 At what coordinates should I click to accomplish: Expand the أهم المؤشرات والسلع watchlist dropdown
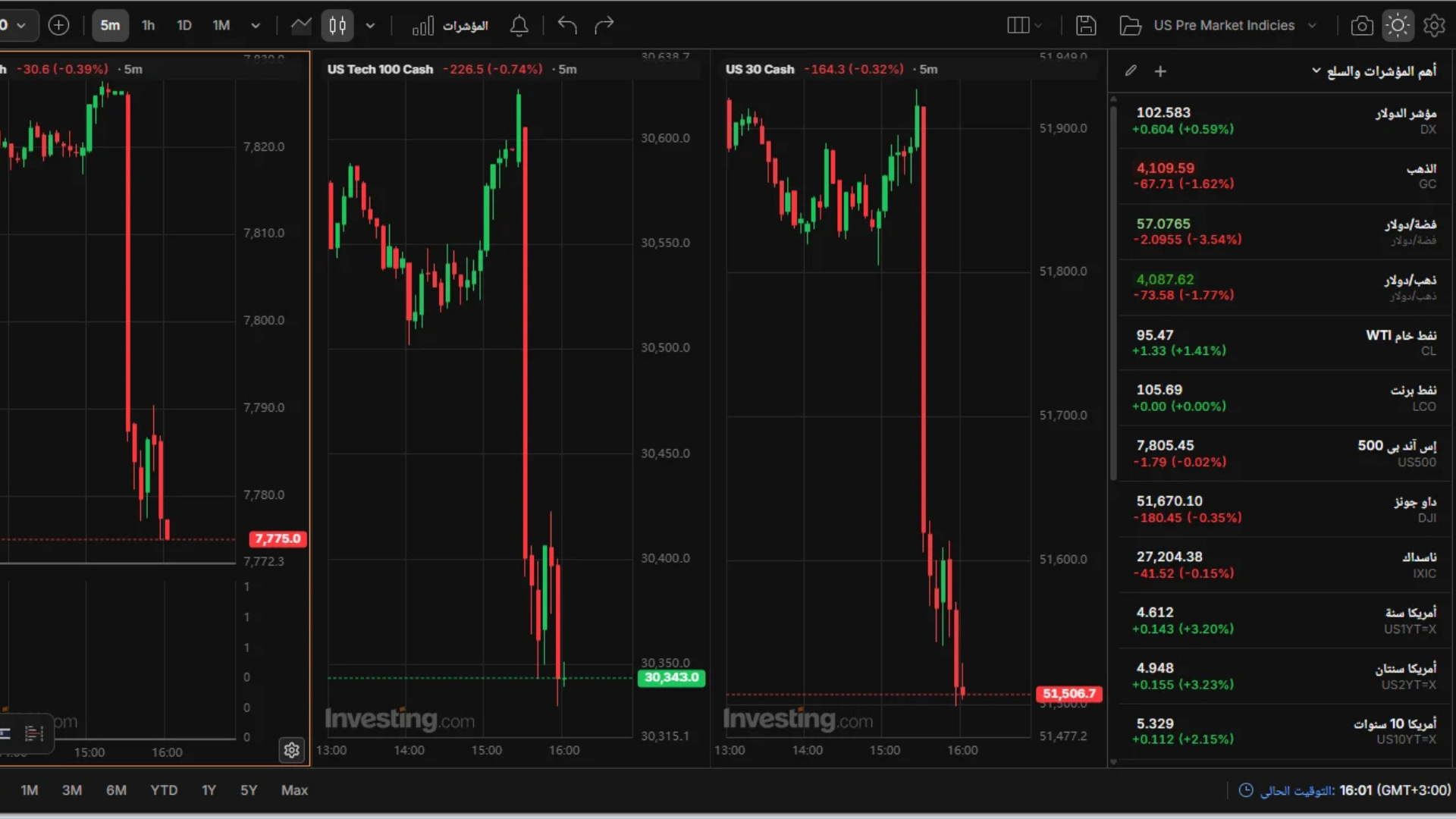[1374, 71]
